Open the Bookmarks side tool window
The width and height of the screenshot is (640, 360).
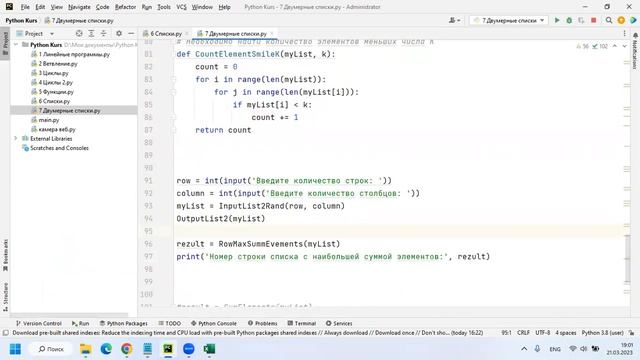(x=5, y=255)
